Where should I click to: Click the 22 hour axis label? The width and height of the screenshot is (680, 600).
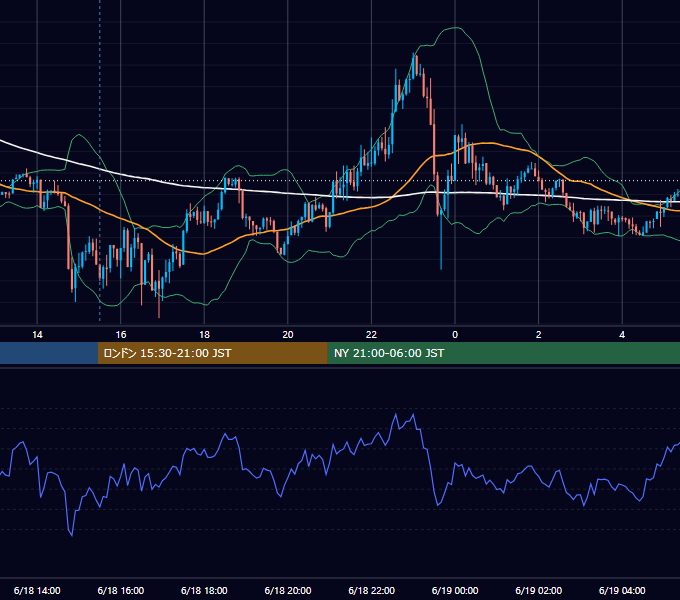coord(371,335)
